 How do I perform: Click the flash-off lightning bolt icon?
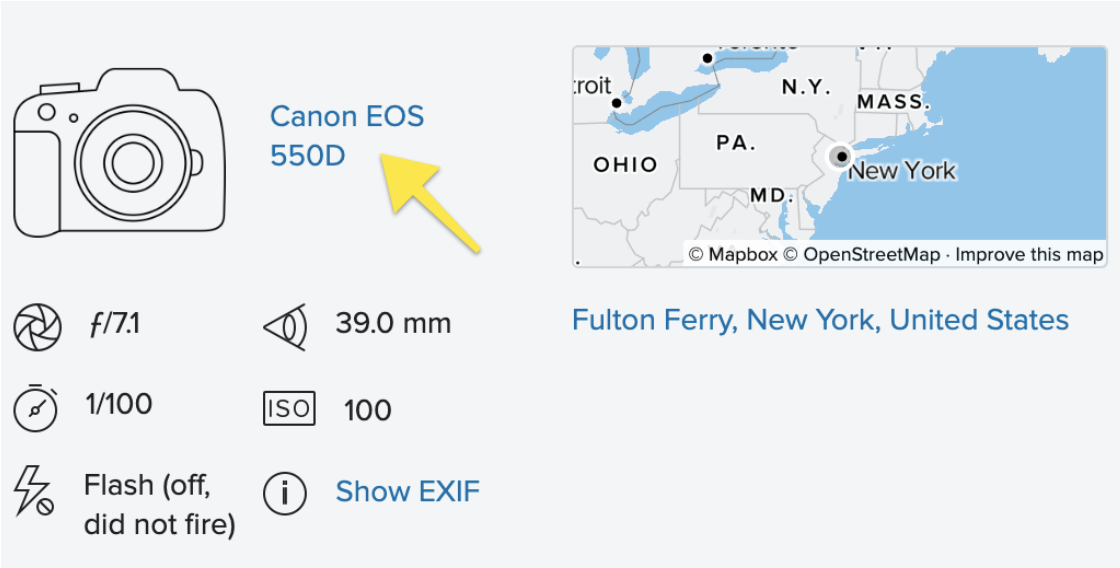tap(34, 491)
